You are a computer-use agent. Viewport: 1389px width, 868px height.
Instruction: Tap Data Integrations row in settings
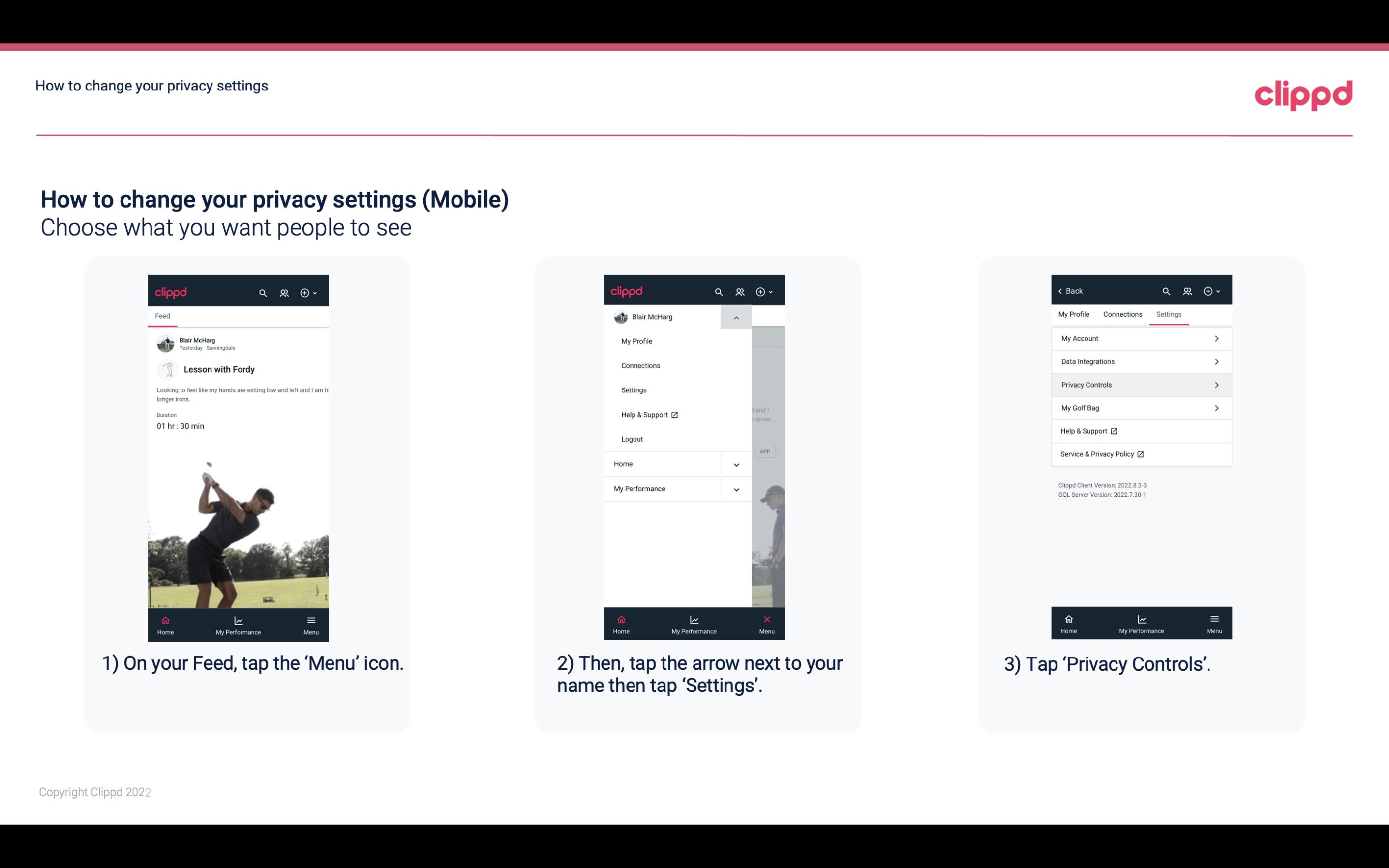(x=1140, y=361)
